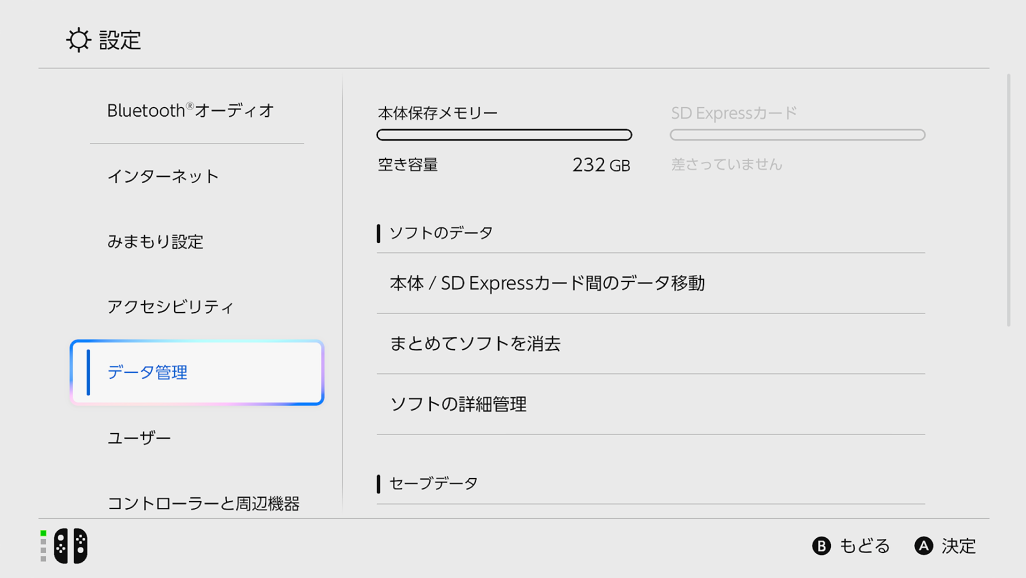1026x578 pixels.
Task: Click the settings gear icon at top
Action: tap(79, 40)
